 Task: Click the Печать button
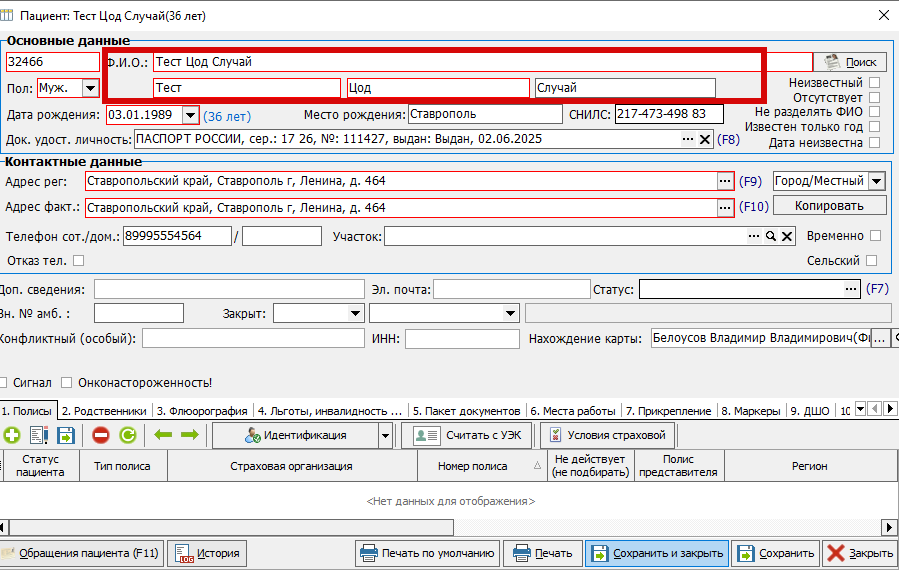[x=543, y=553]
